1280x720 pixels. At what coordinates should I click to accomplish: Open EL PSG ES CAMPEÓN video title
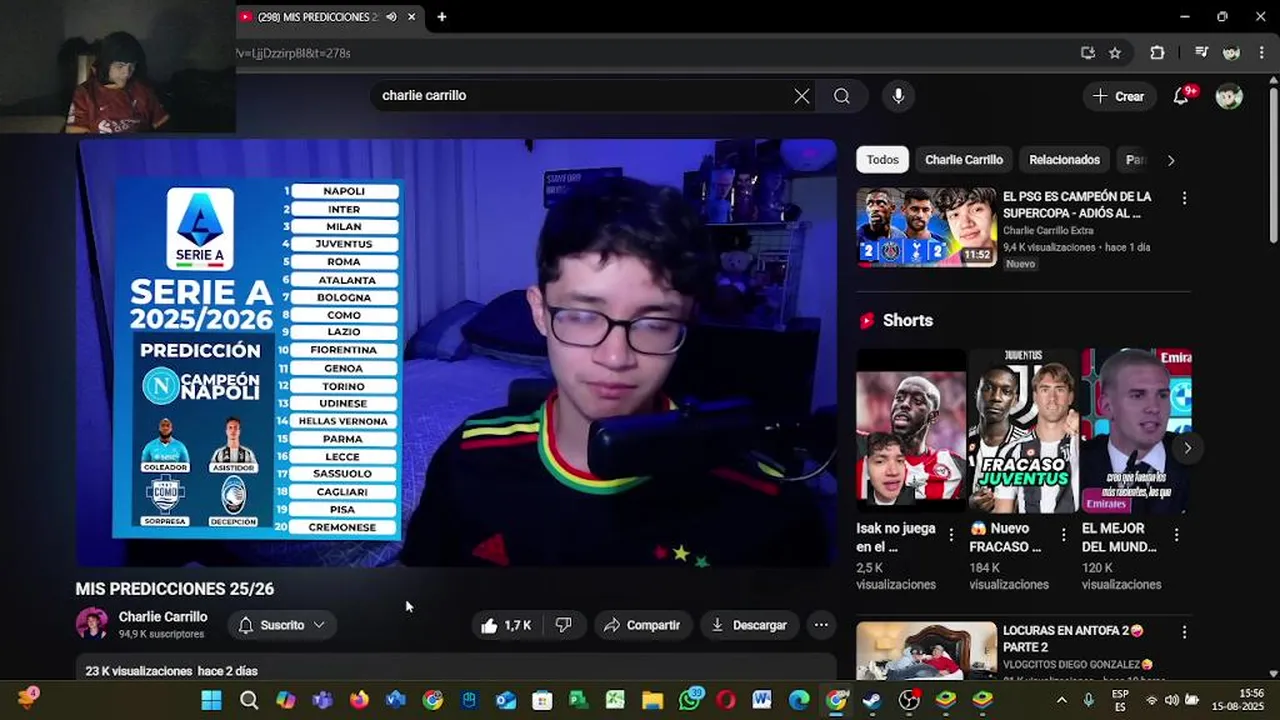(x=1077, y=205)
